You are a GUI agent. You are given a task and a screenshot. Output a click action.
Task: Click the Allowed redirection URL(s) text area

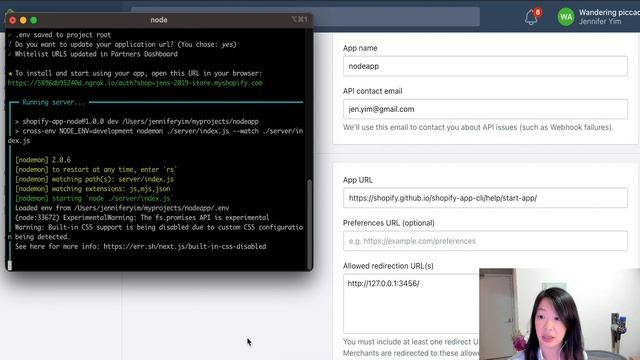(x=411, y=304)
